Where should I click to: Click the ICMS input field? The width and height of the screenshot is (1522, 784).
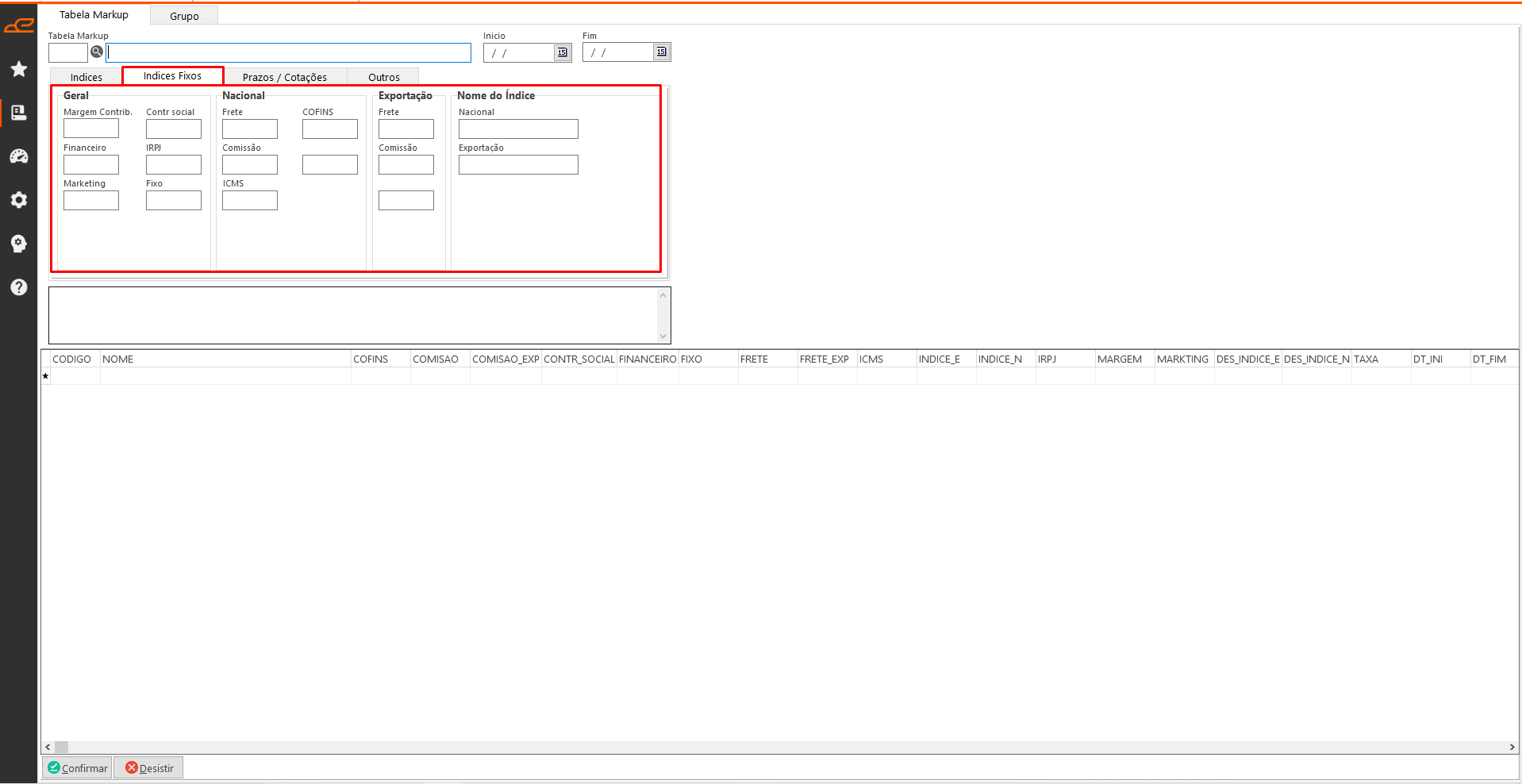(x=250, y=201)
